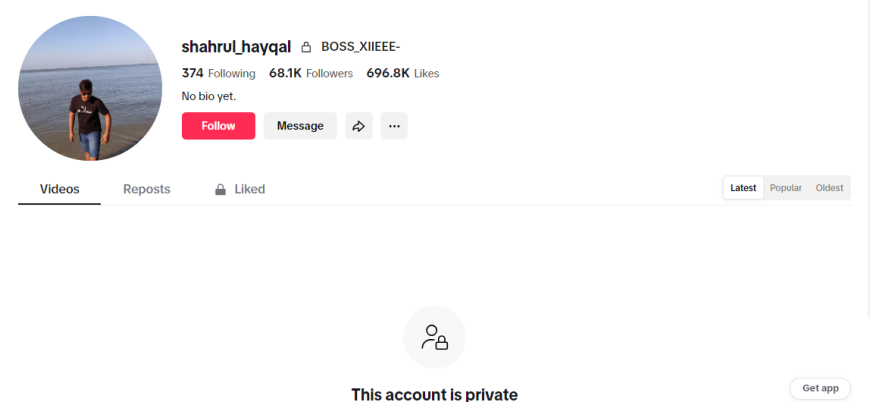The height and width of the screenshot is (402, 870).
Task: Switch to the Videos tab
Action: (59, 189)
